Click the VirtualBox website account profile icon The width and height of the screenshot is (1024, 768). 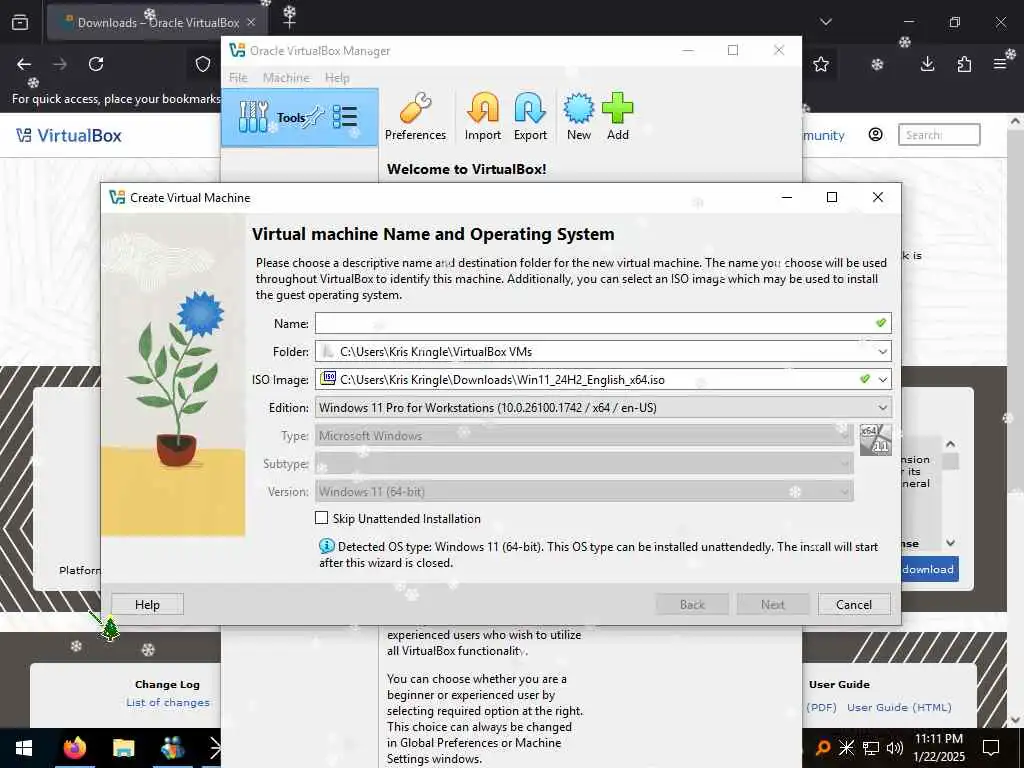point(876,135)
